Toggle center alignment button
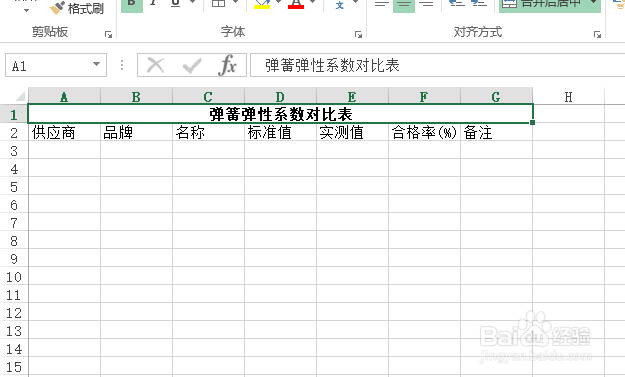 tap(404, 5)
